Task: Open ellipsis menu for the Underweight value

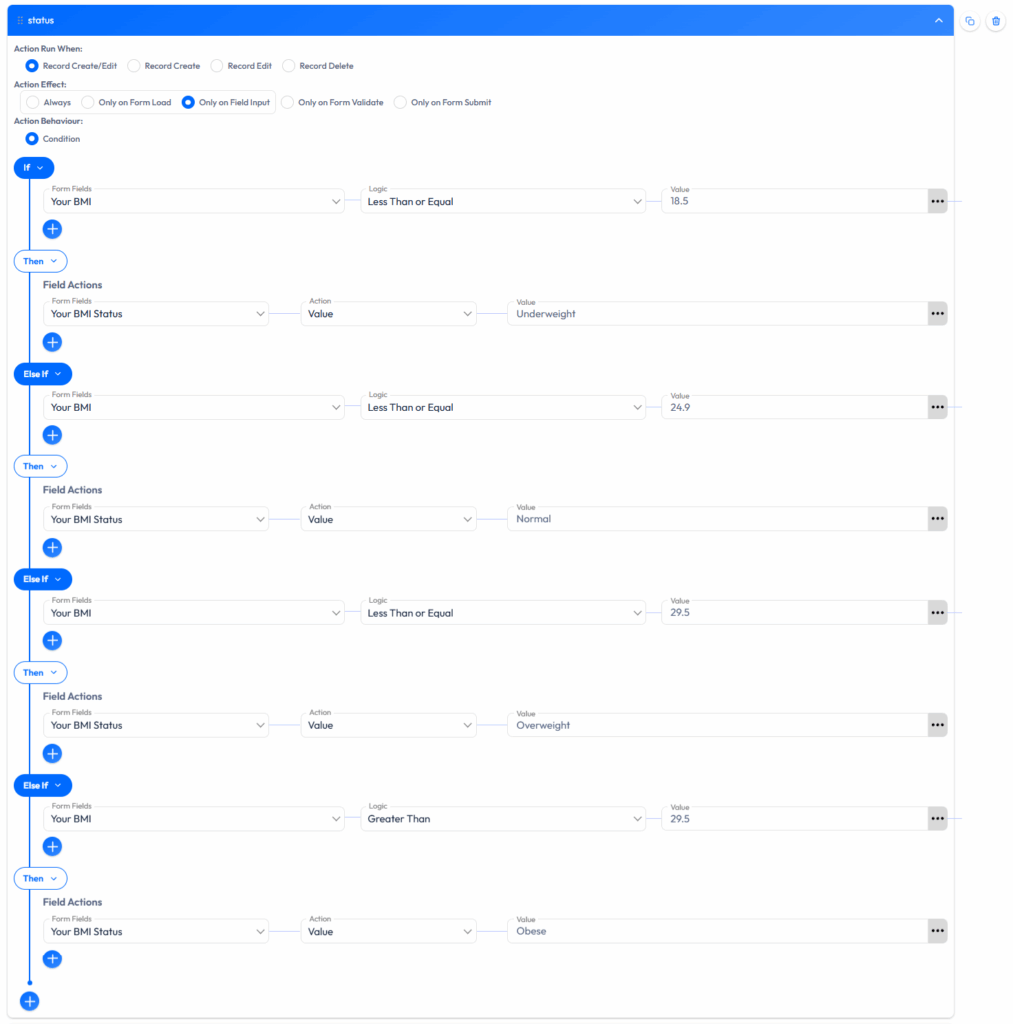Action: [937, 314]
